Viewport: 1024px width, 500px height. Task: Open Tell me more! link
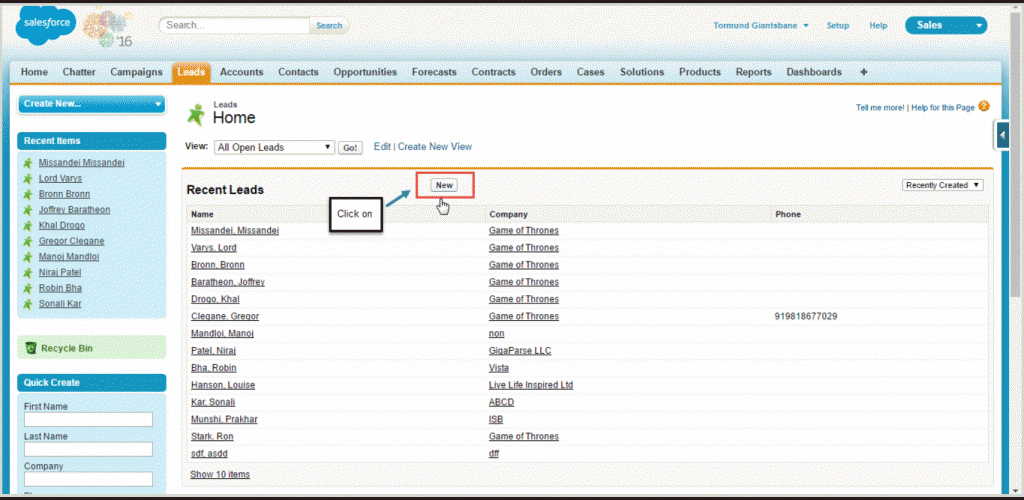coord(880,108)
